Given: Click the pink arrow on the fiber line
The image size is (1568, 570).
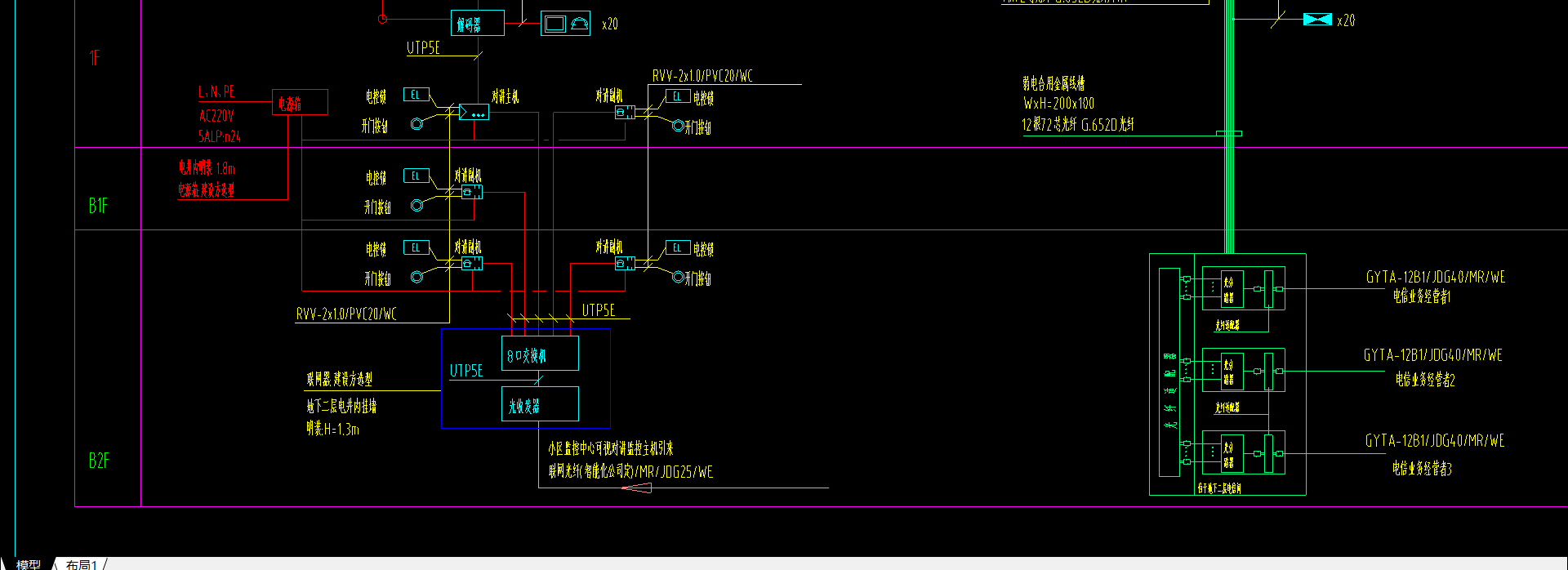Looking at the screenshot, I should pyautogui.click(x=637, y=488).
